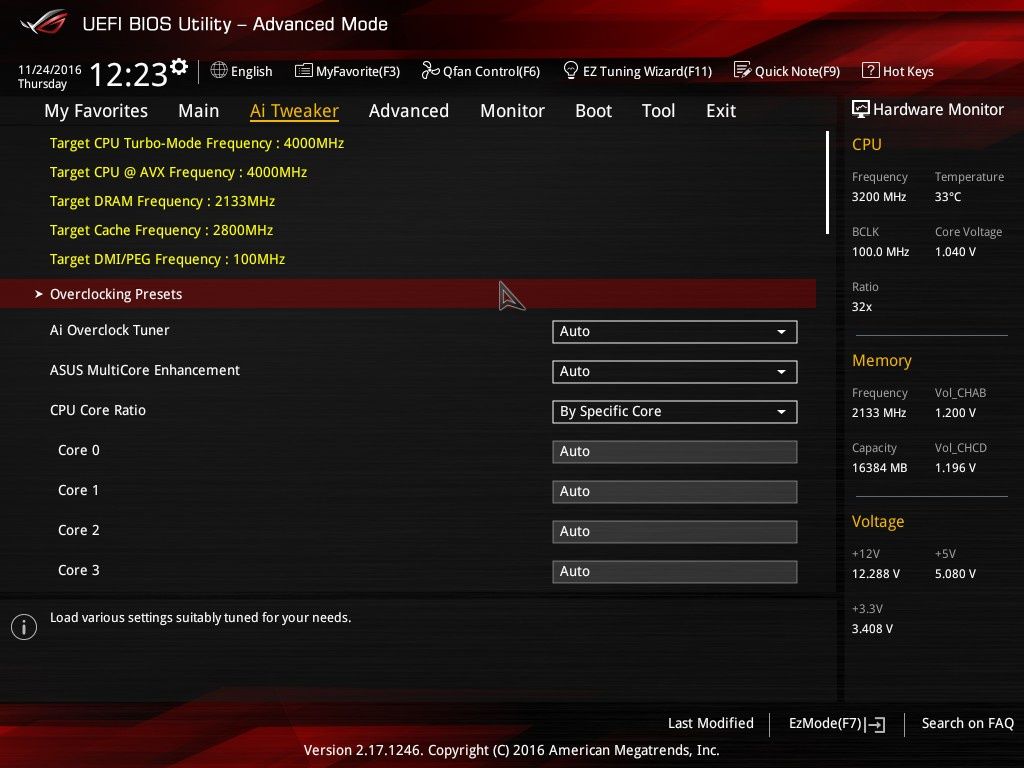Open Quick Note(F9)

(x=797, y=71)
